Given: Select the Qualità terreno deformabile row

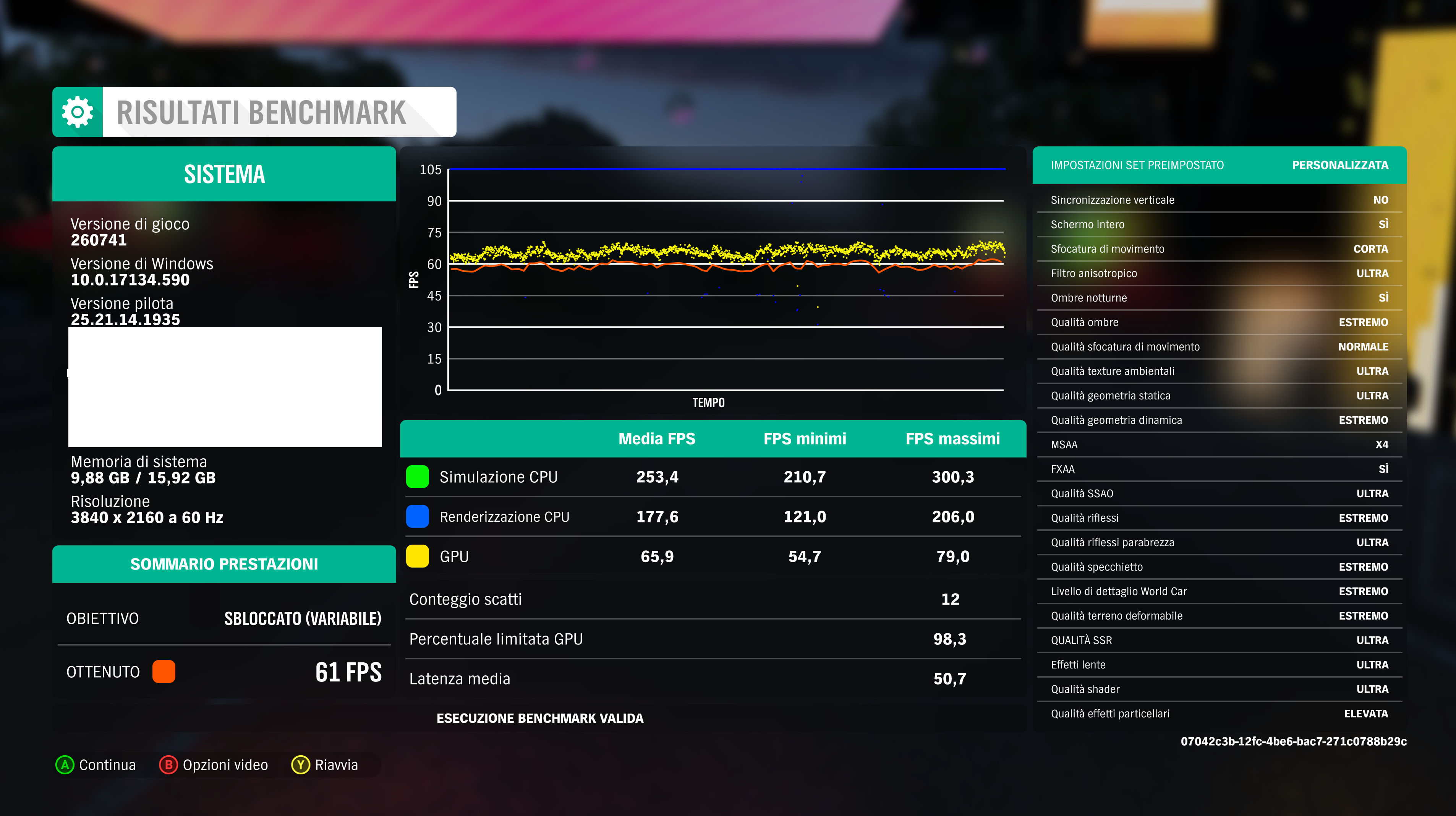Looking at the screenshot, I should pyautogui.click(x=1220, y=616).
